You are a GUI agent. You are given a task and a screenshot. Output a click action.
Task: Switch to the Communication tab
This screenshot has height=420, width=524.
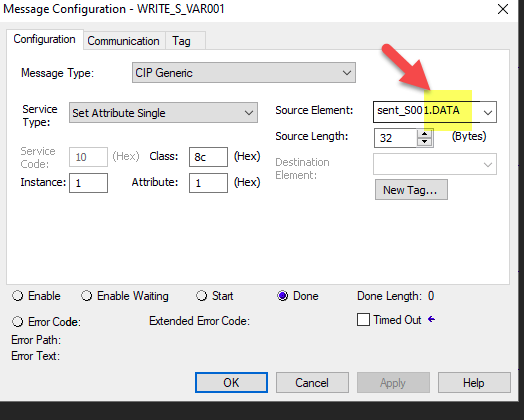pyautogui.click(x=123, y=41)
